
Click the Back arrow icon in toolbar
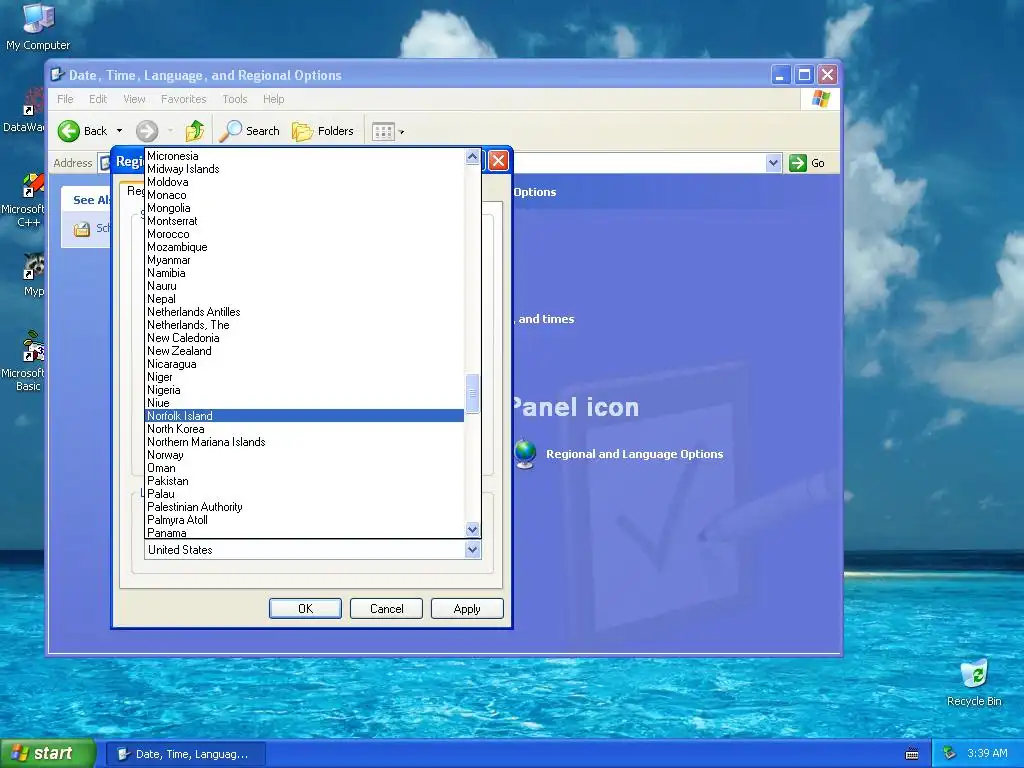click(x=69, y=131)
